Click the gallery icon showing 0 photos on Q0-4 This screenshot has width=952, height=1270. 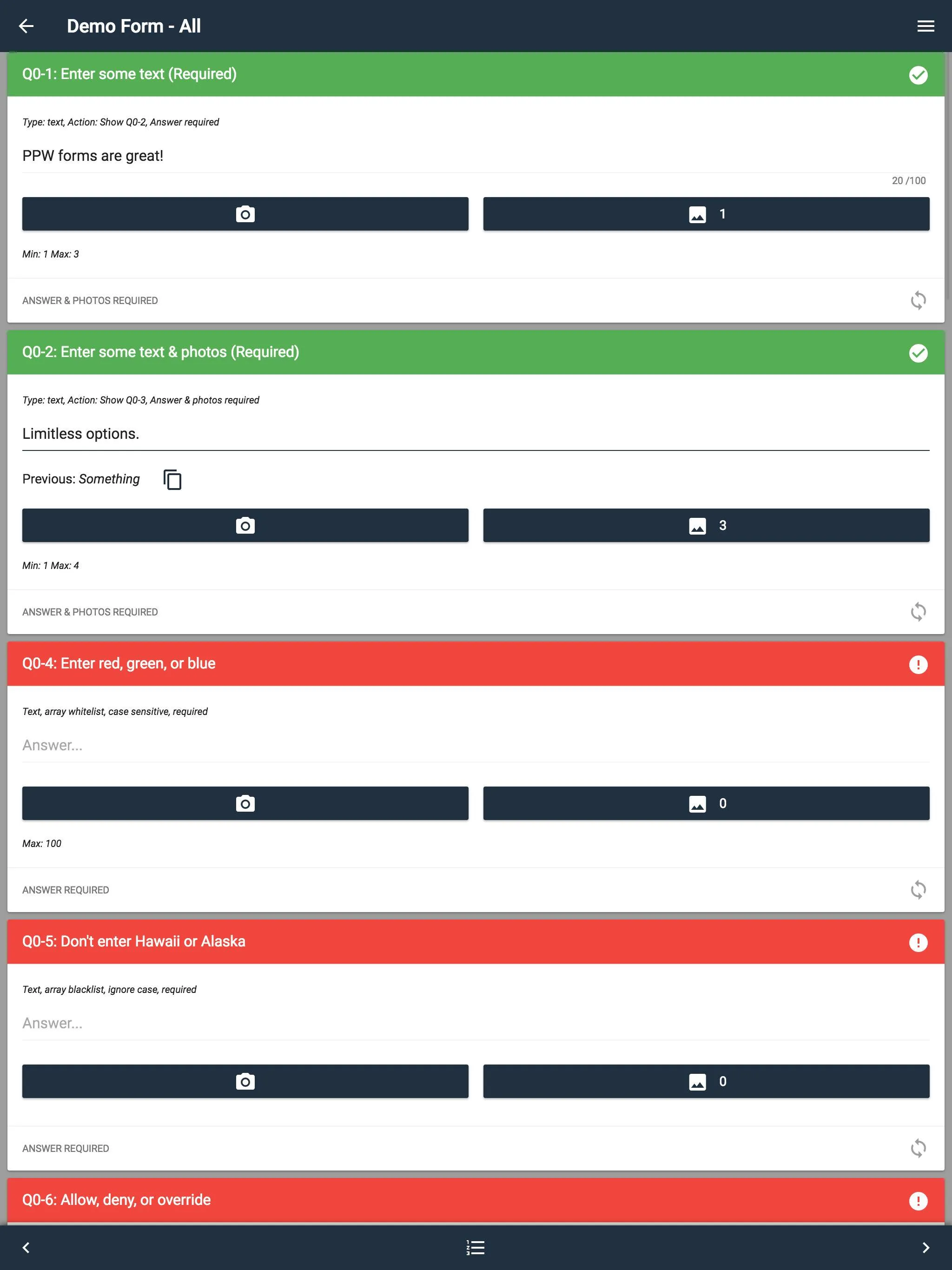click(x=707, y=803)
